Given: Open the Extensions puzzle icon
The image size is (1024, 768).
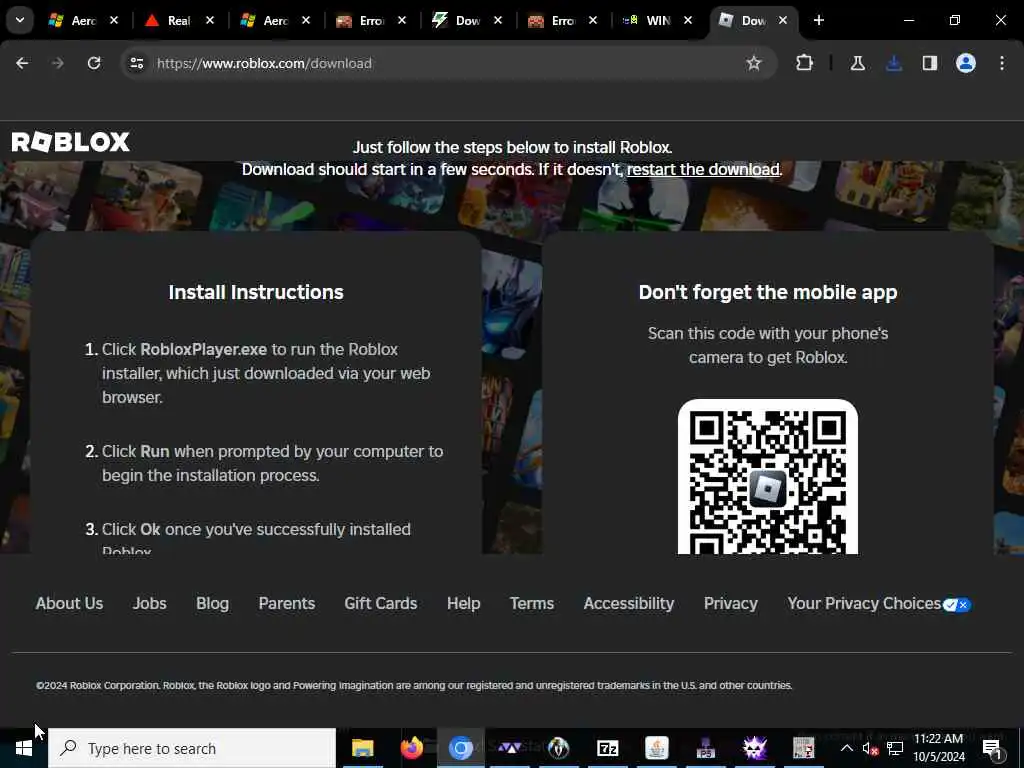Looking at the screenshot, I should [805, 63].
